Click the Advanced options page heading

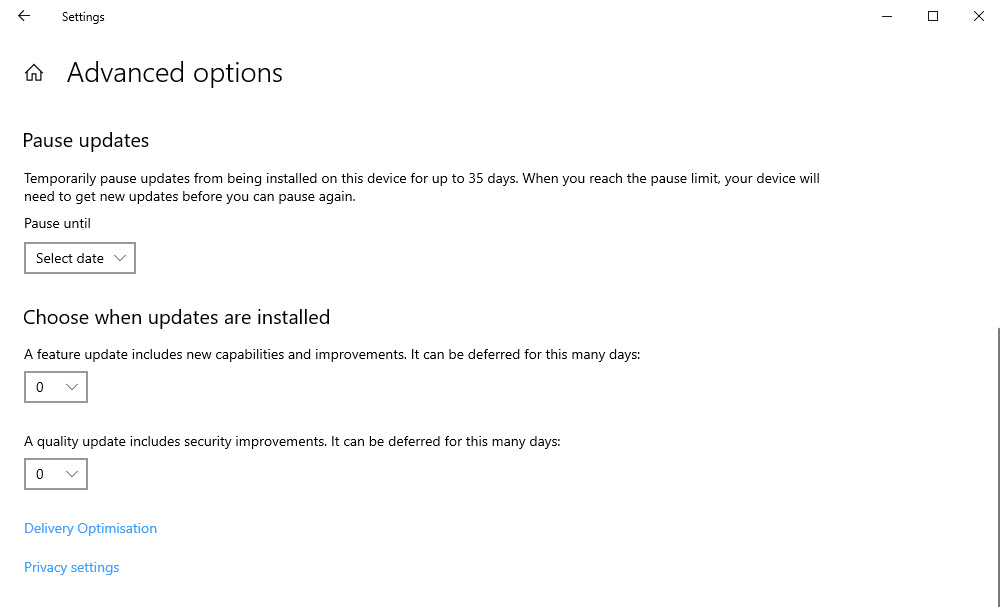pyautogui.click(x=175, y=73)
